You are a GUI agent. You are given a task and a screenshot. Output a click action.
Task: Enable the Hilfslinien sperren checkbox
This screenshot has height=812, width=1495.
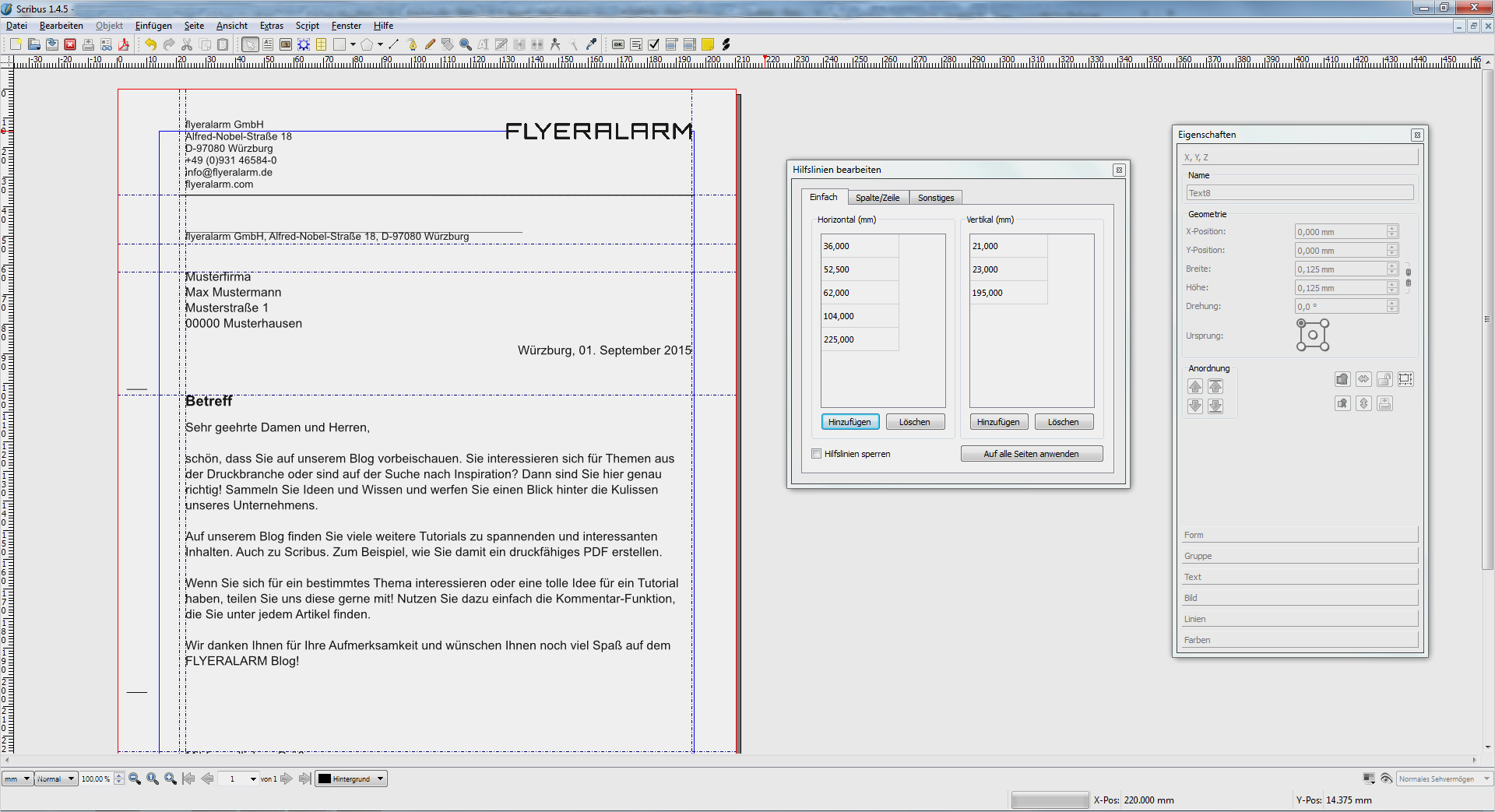tap(816, 454)
